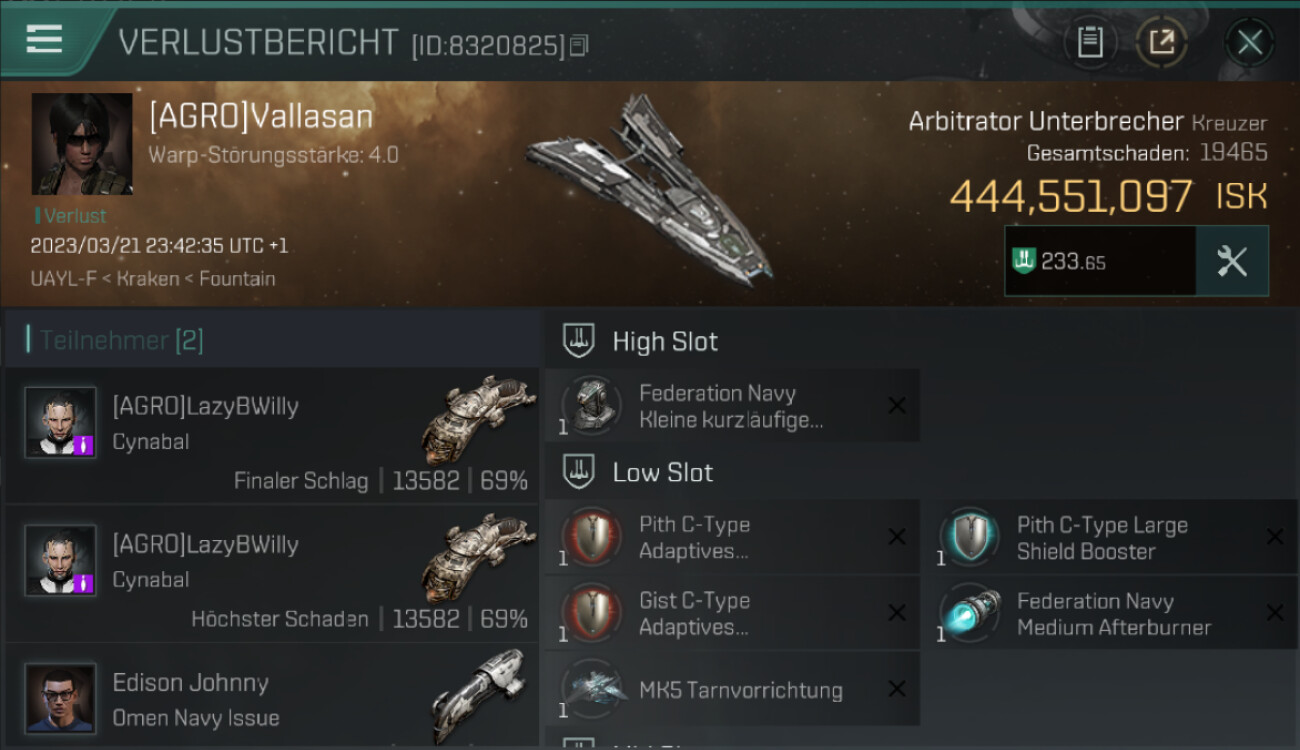Remove the Federation Navy Kleine kurzläufige item

tap(897, 405)
